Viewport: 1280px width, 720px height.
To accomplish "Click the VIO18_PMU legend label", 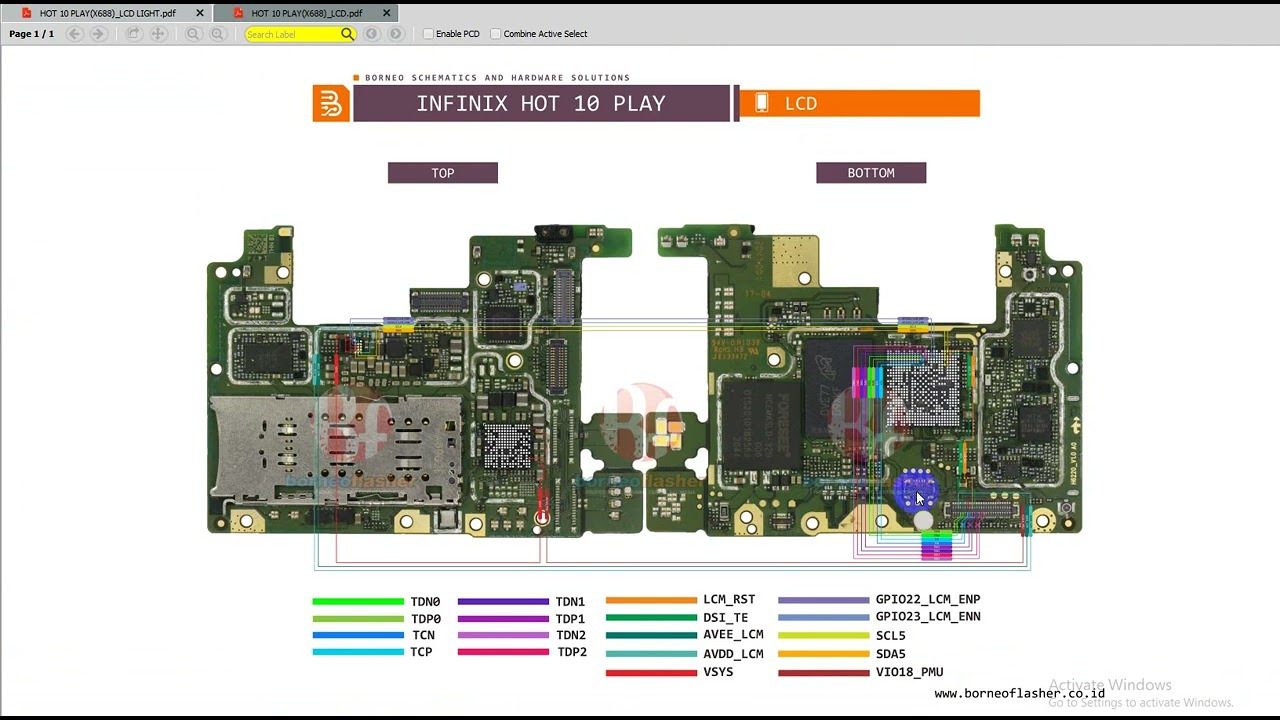I will [x=909, y=673].
